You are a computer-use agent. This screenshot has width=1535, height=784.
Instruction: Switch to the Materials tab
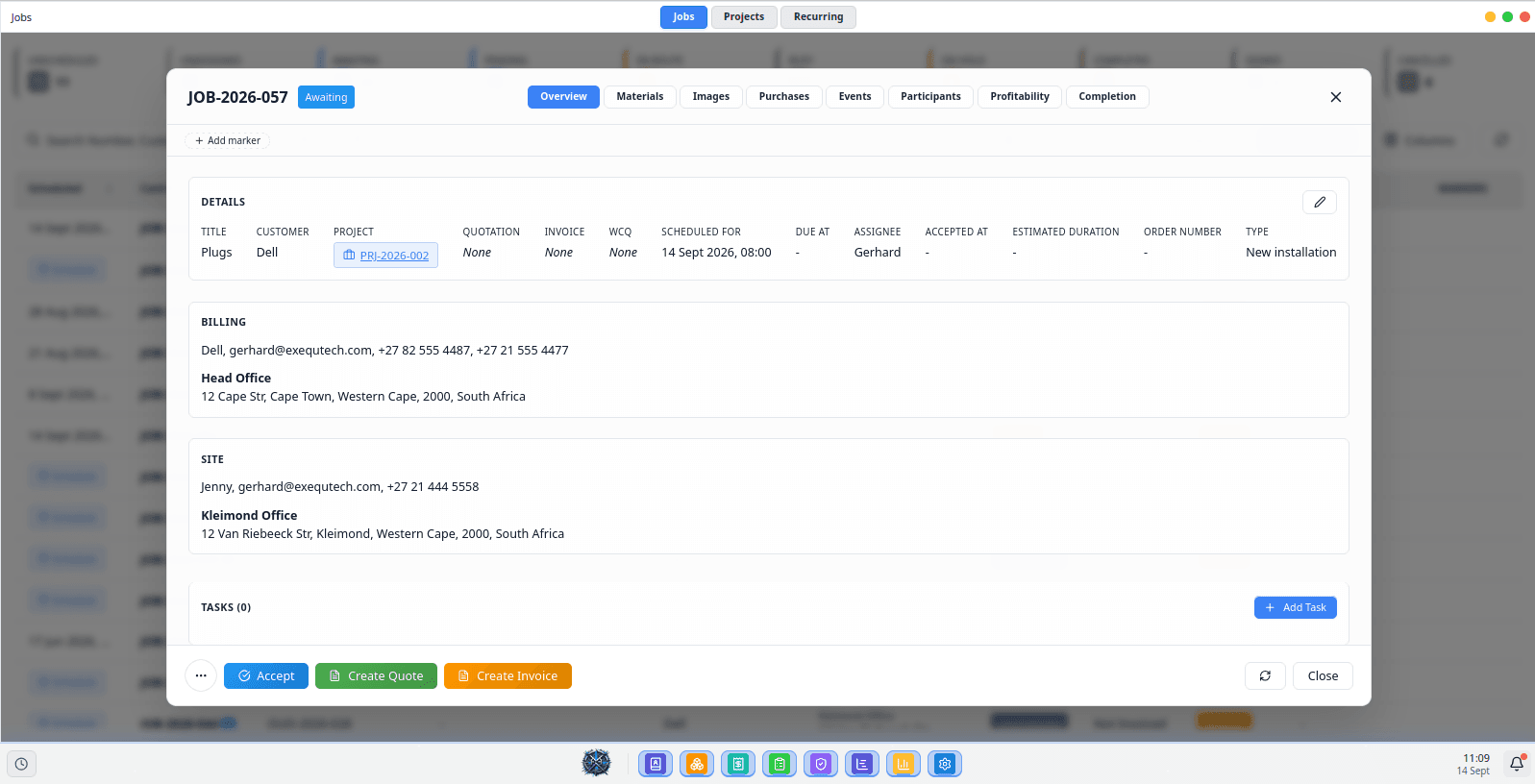640,97
